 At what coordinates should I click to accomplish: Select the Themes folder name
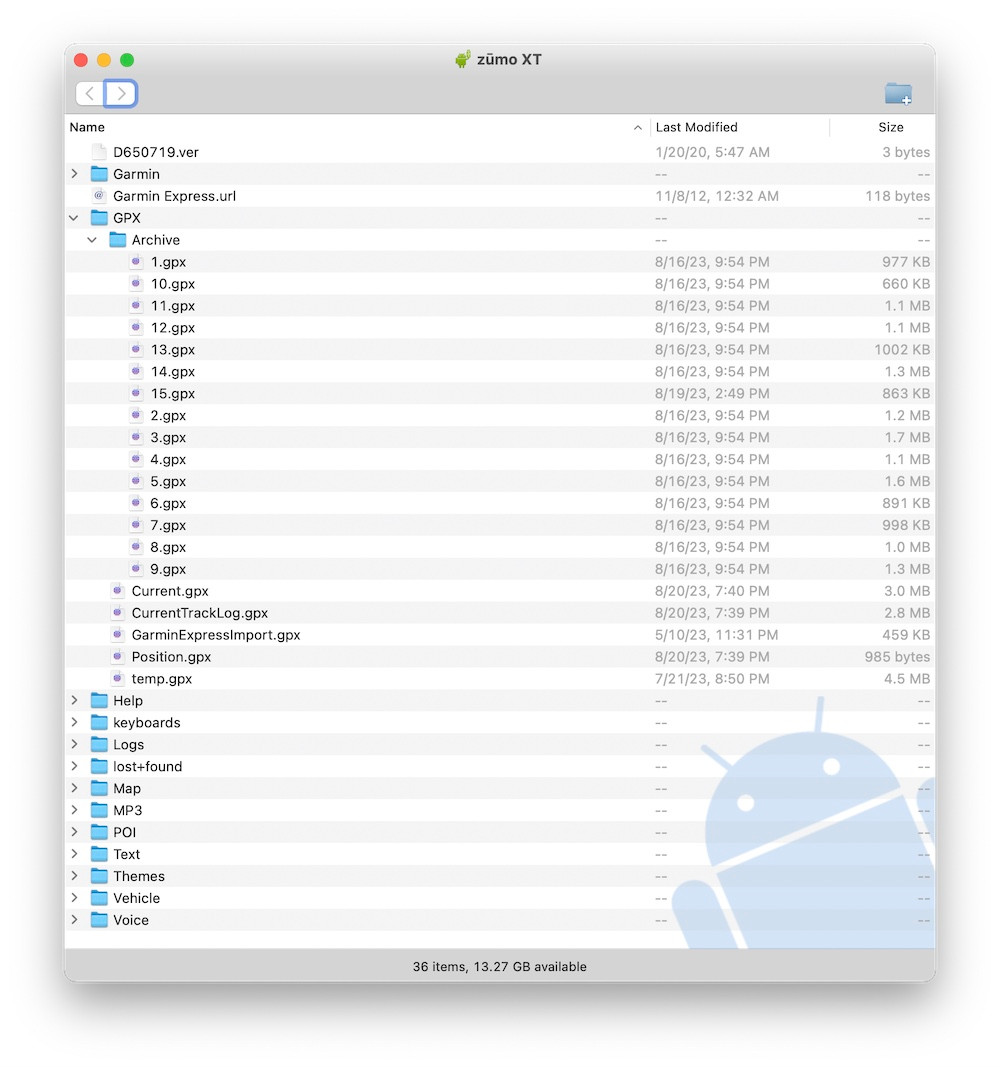139,876
